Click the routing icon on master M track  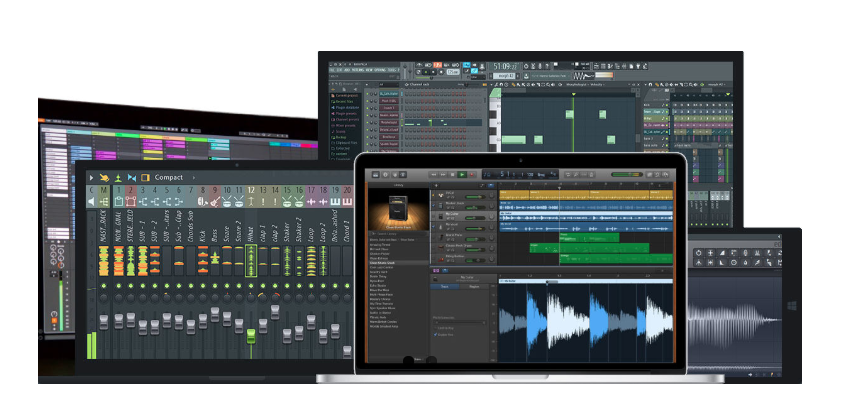click(104, 202)
